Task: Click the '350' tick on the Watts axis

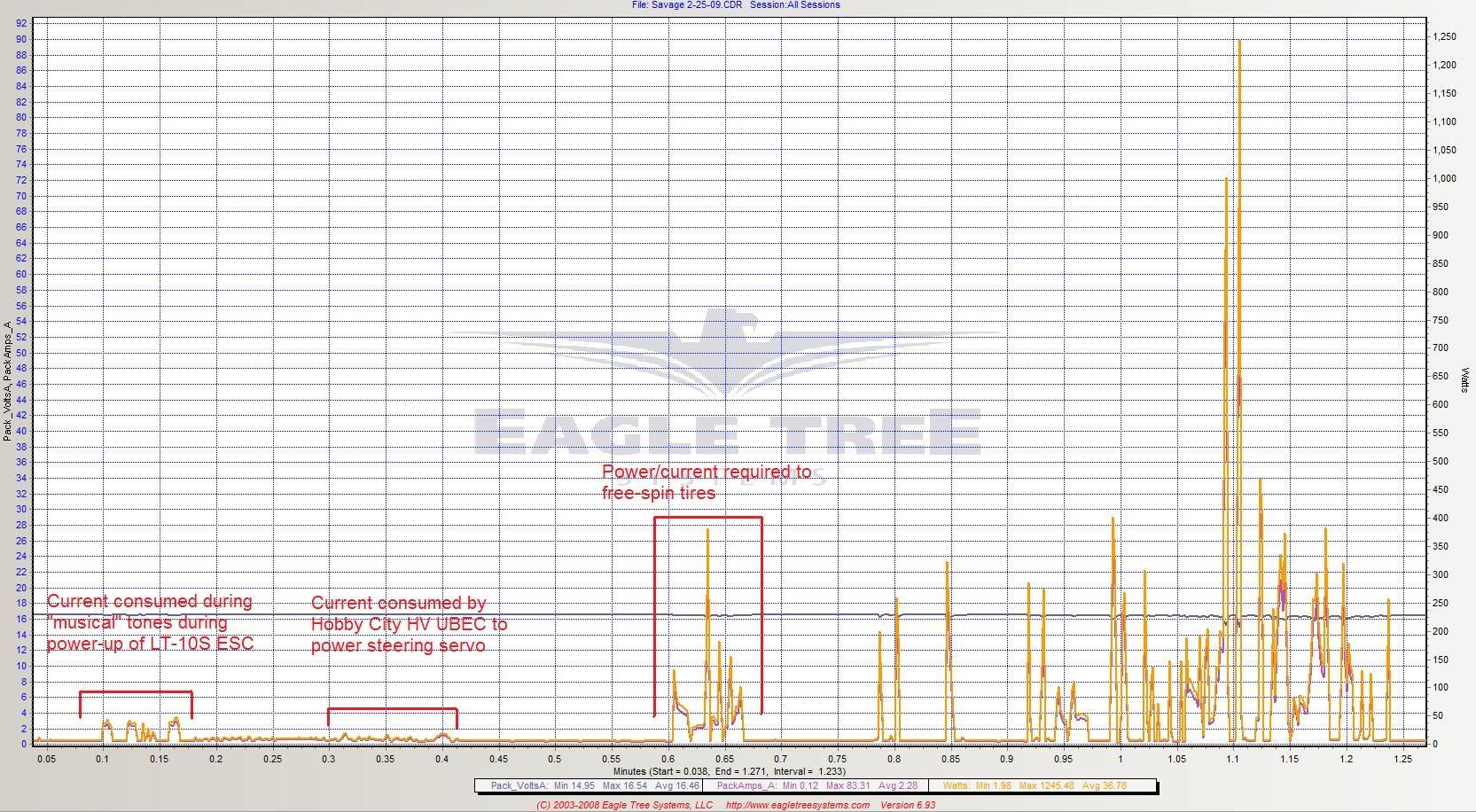Action: pyautogui.click(x=1441, y=546)
